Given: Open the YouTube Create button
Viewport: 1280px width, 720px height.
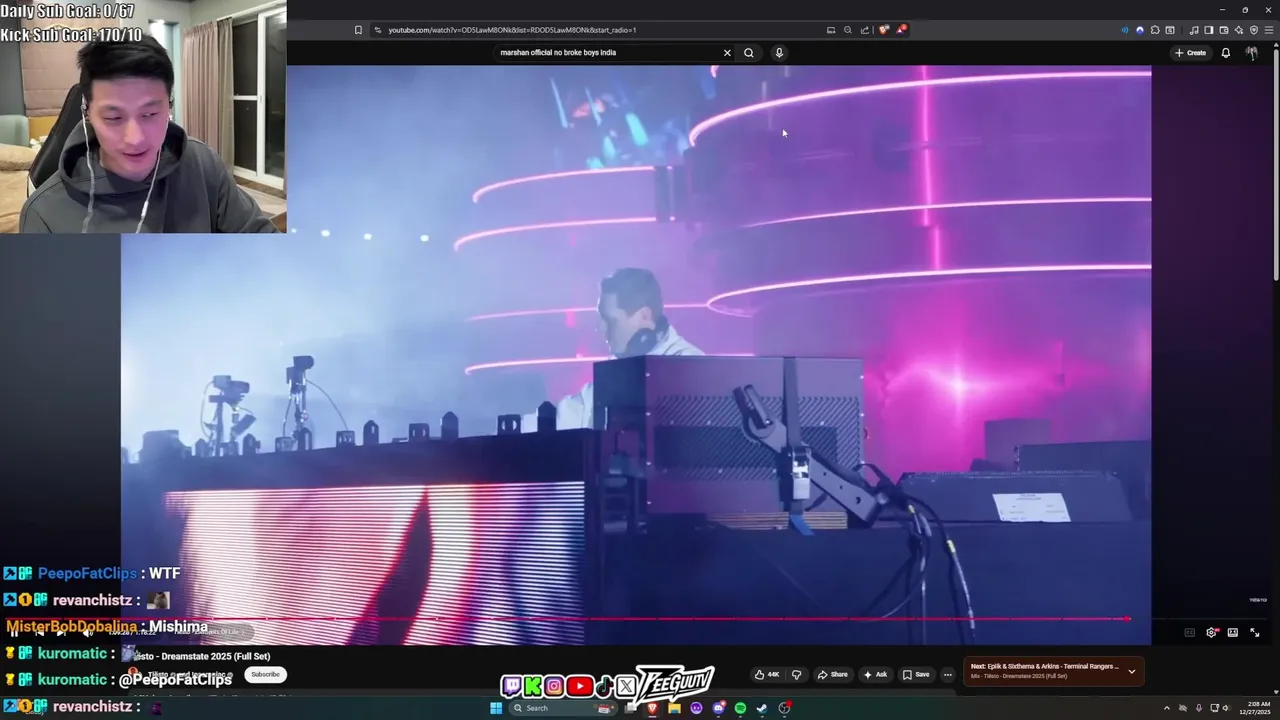Looking at the screenshot, I should 1190,53.
